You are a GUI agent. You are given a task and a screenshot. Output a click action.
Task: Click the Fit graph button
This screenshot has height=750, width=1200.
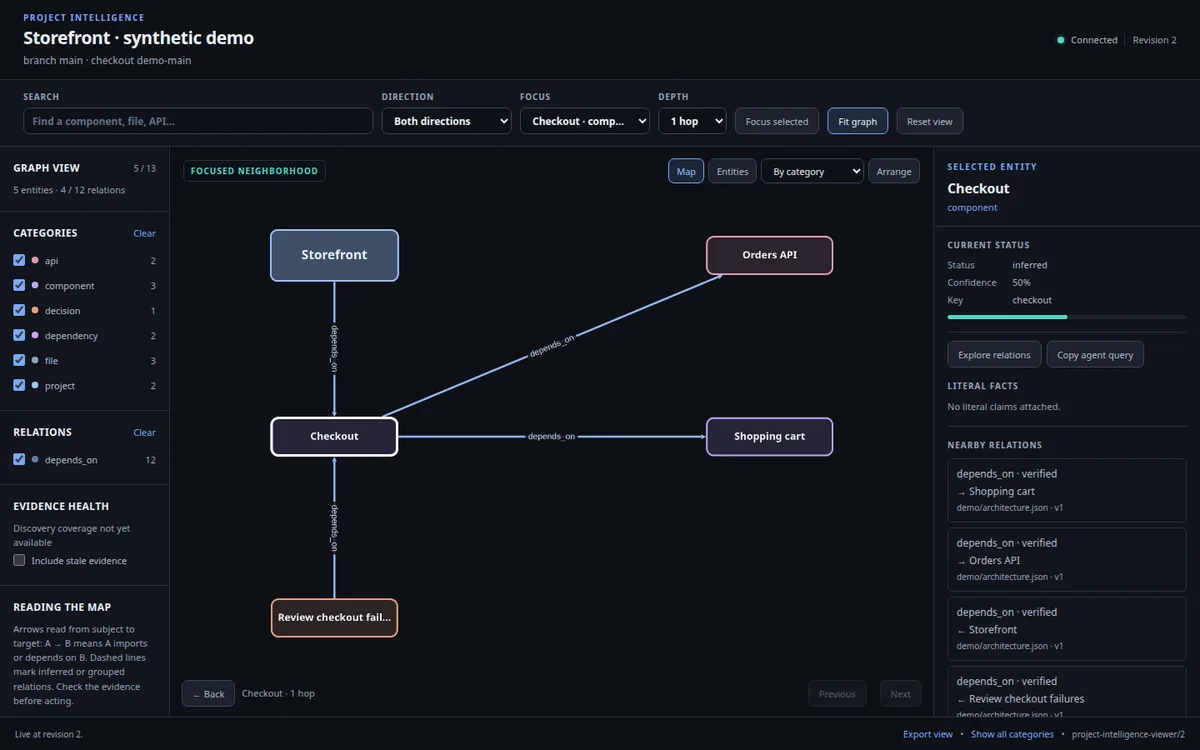pyautogui.click(x=858, y=121)
